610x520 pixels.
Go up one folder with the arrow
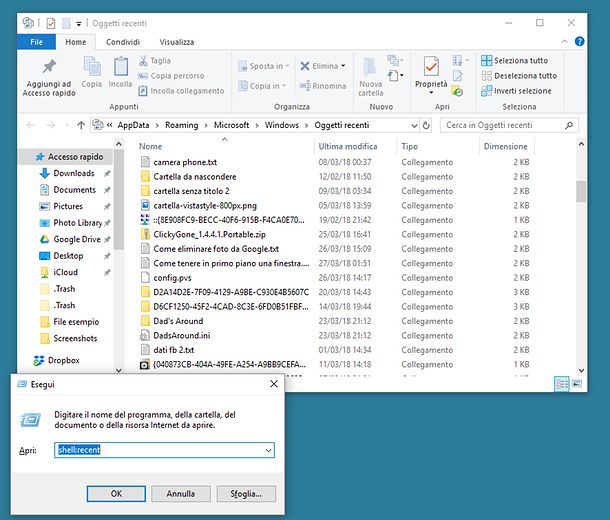[x=81, y=125]
